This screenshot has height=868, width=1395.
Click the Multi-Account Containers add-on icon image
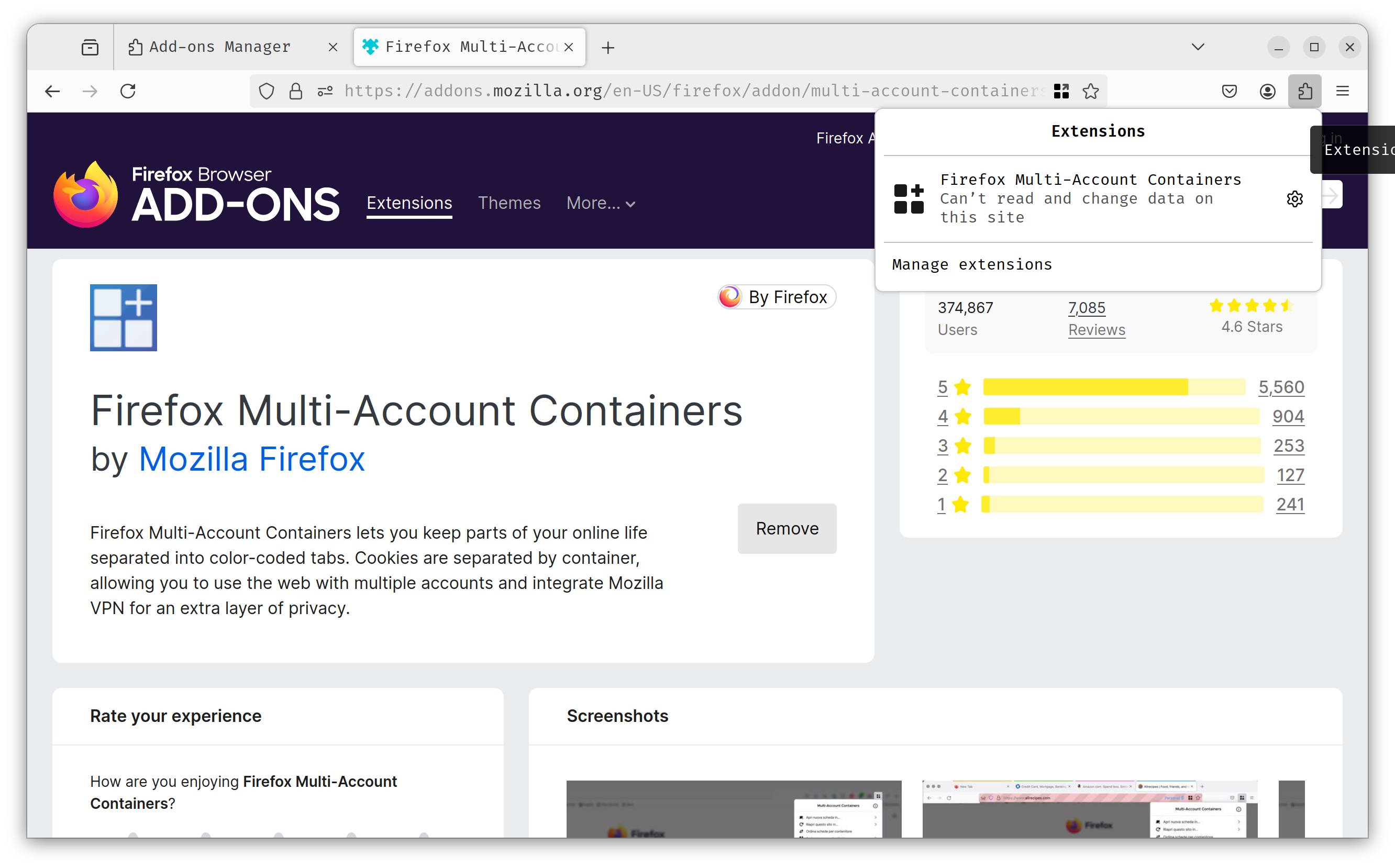point(124,317)
